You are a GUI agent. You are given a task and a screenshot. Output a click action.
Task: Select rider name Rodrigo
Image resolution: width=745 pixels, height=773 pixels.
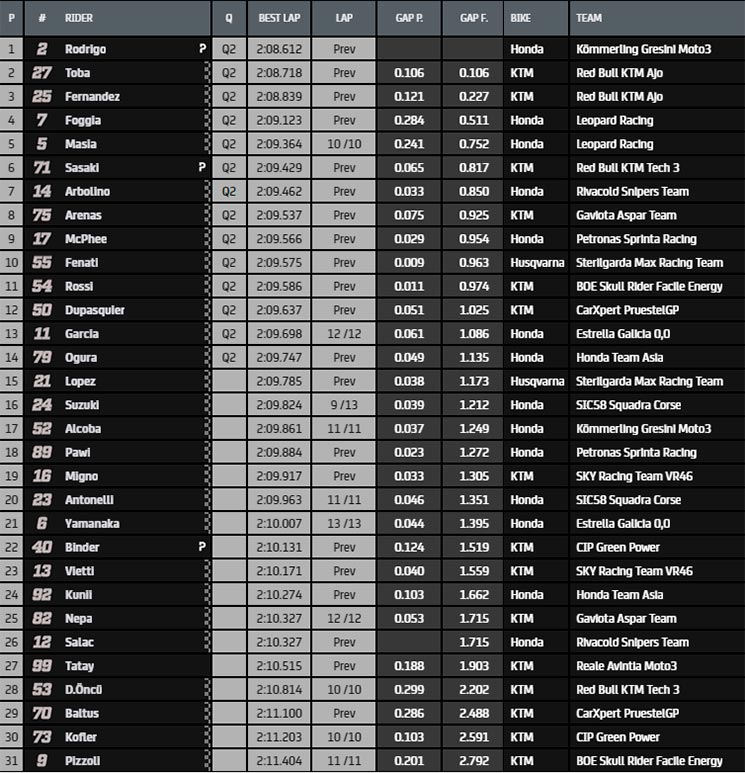tap(85, 49)
